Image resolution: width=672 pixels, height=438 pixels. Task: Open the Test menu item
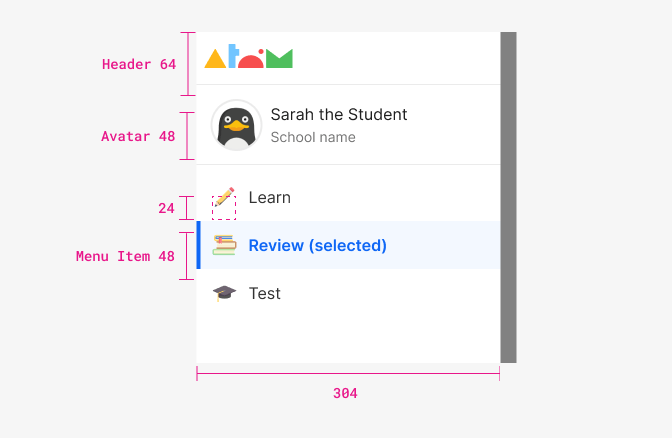point(348,293)
